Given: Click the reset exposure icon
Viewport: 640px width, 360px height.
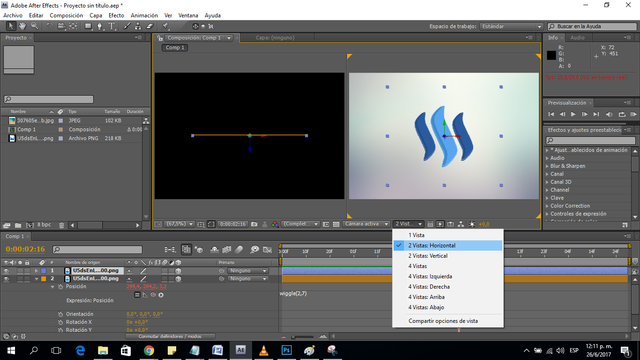Looking at the screenshot, I should coord(471,224).
